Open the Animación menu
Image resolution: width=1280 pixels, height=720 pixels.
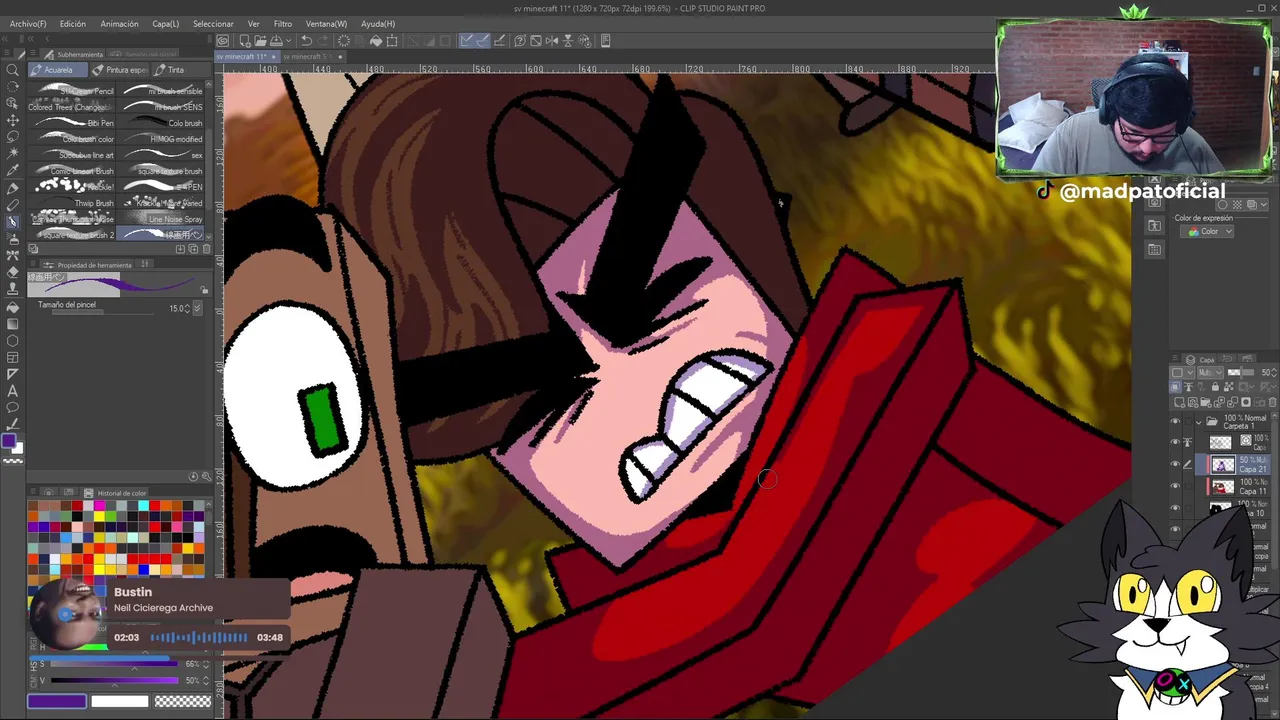tap(120, 24)
